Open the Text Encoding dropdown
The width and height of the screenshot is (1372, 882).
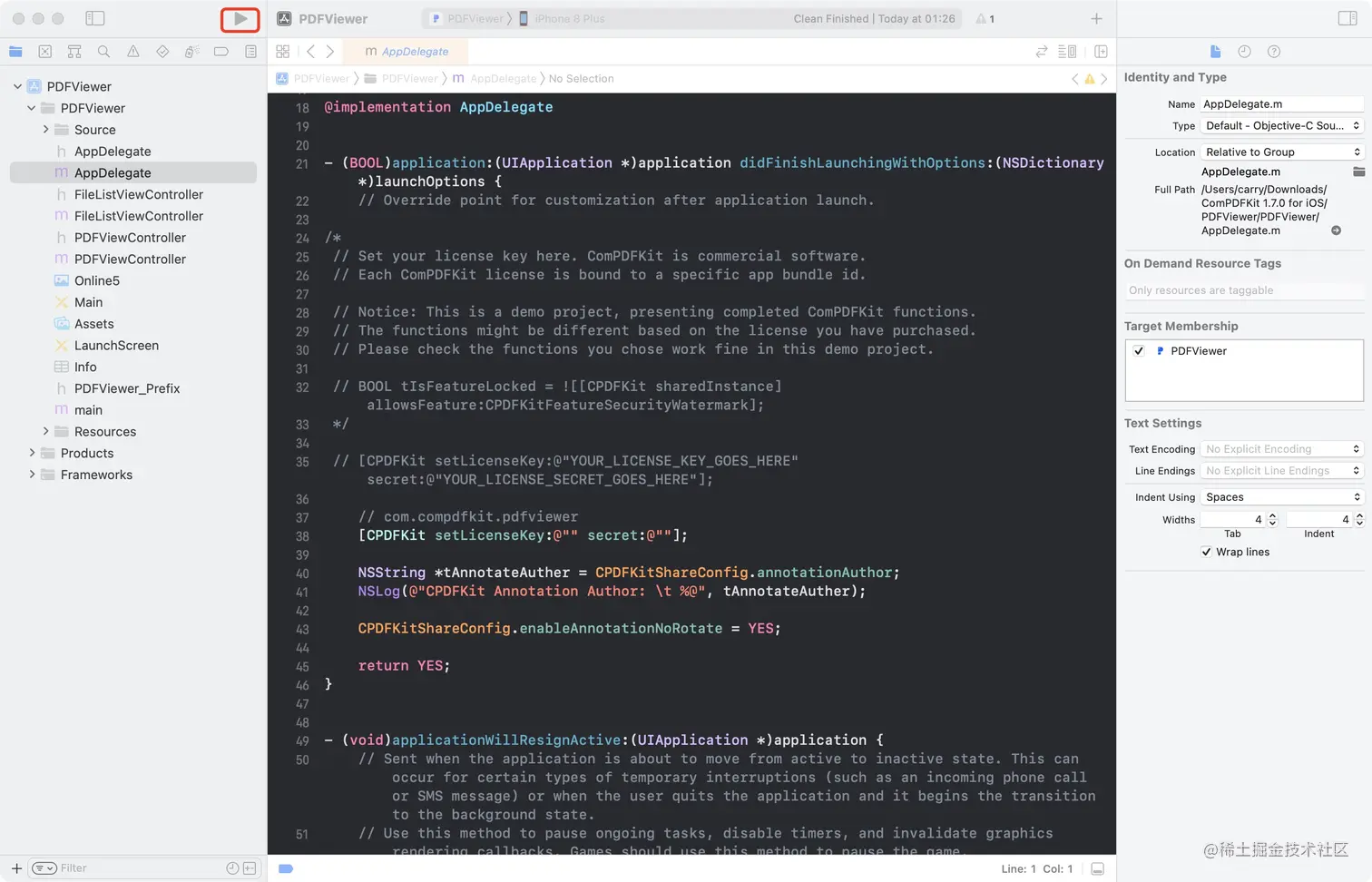click(1282, 449)
